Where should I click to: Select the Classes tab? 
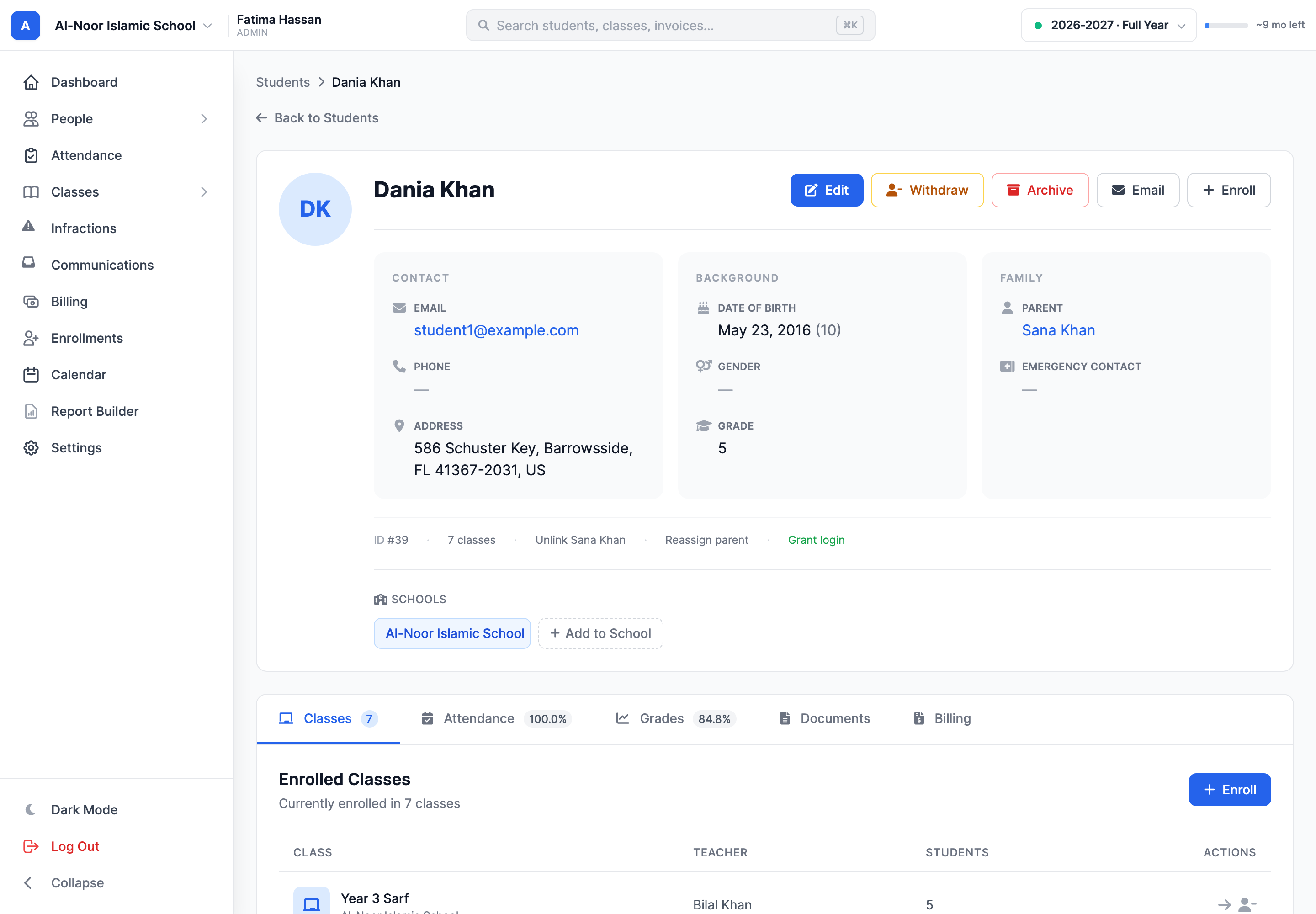[328, 719]
